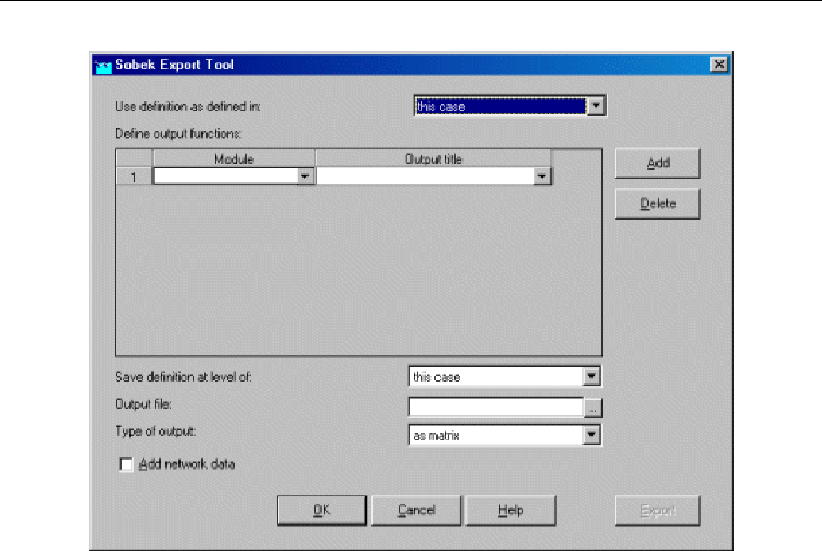Confirm with the OK button

point(321,510)
